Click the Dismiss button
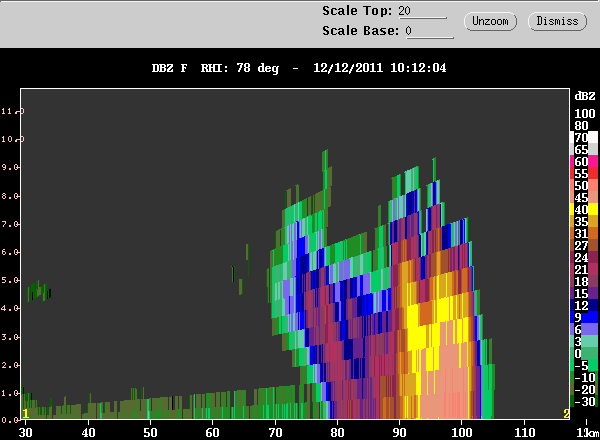The width and height of the screenshot is (600, 440). click(x=557, y=21)
